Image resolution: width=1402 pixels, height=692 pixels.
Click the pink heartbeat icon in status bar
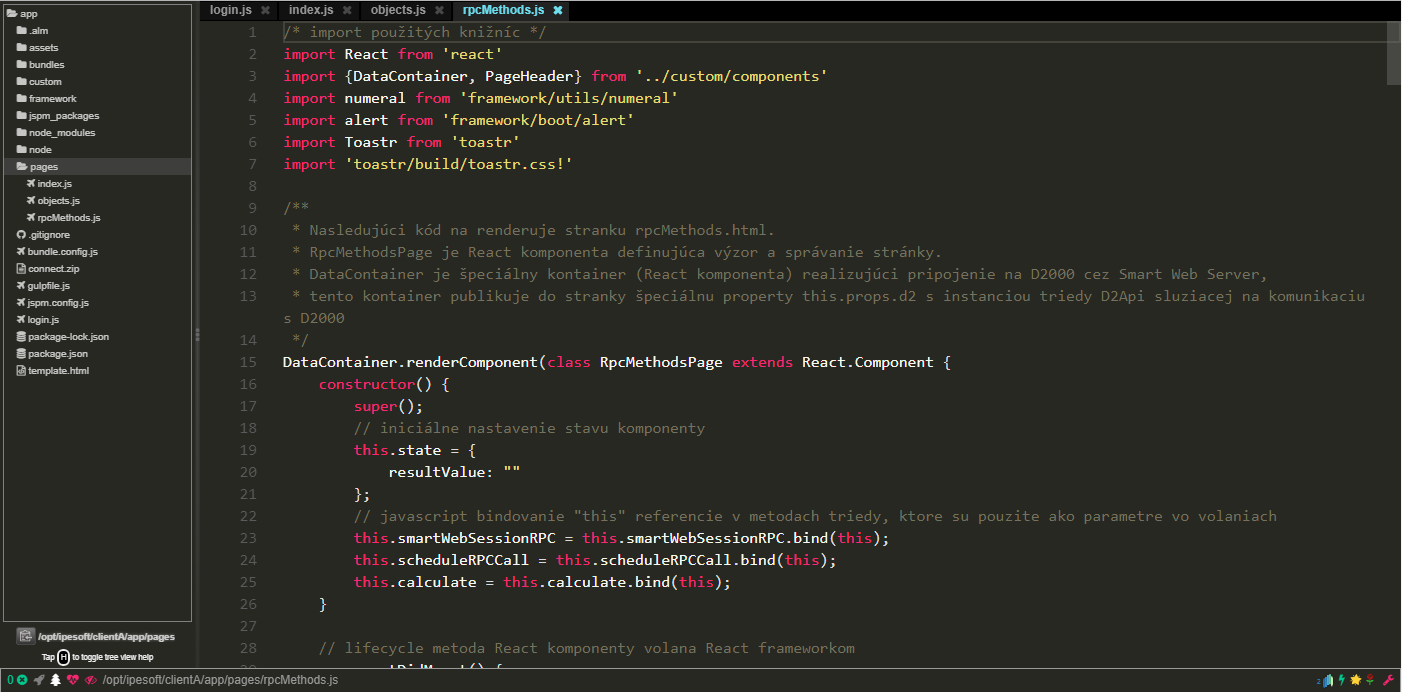pos(73,680)
